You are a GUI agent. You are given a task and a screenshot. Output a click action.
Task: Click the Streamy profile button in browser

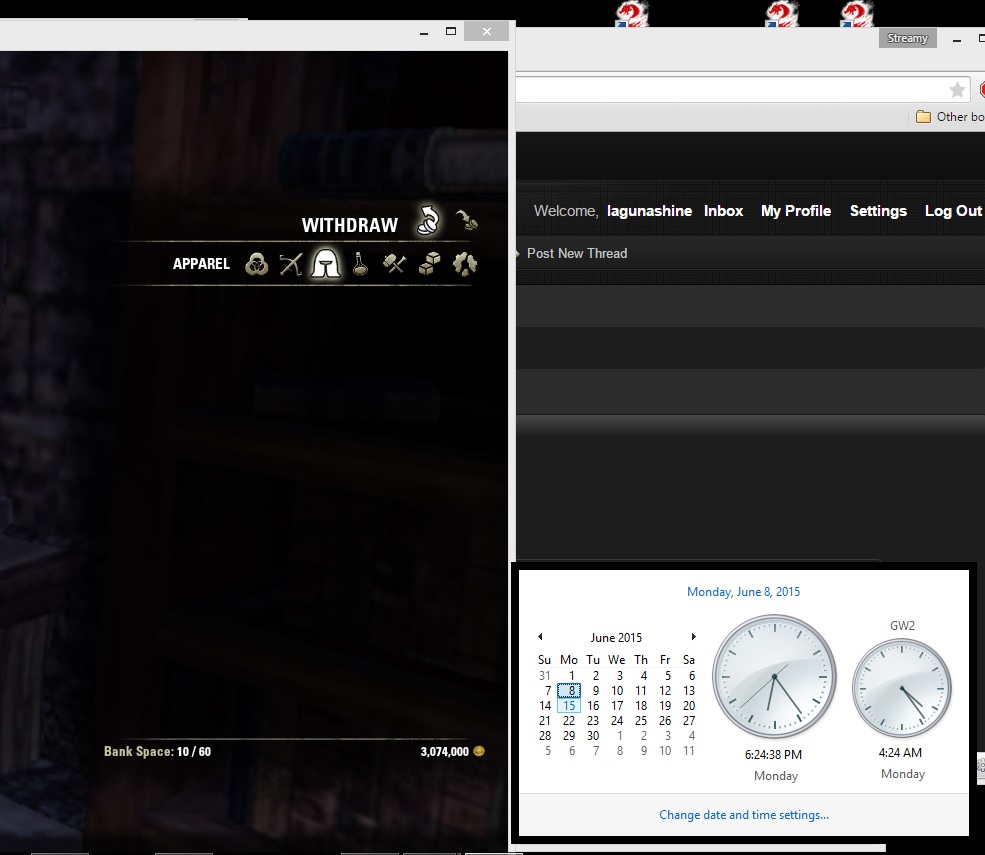[907, 38]
